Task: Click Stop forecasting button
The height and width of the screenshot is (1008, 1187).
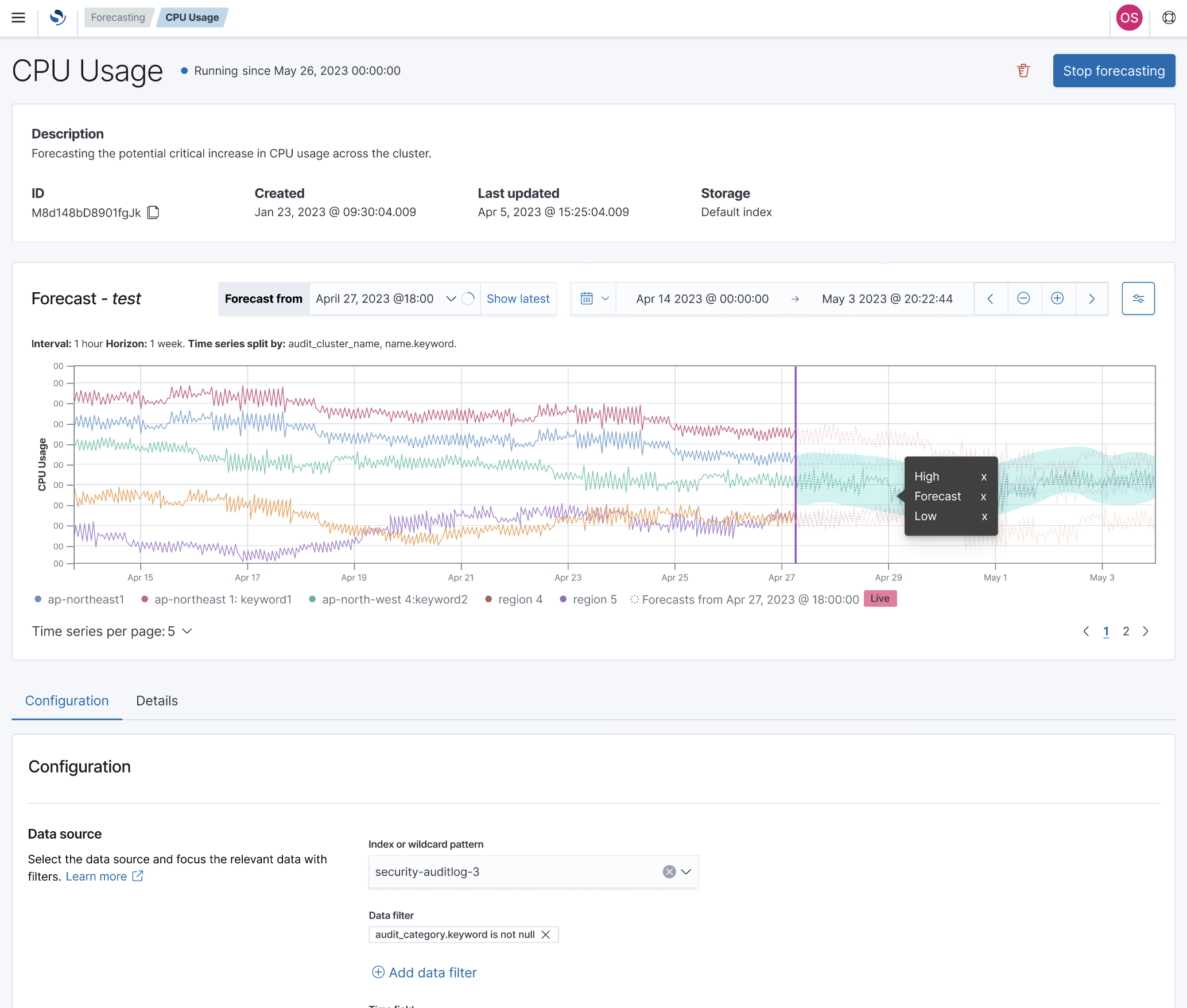Action: (1114, 71)
